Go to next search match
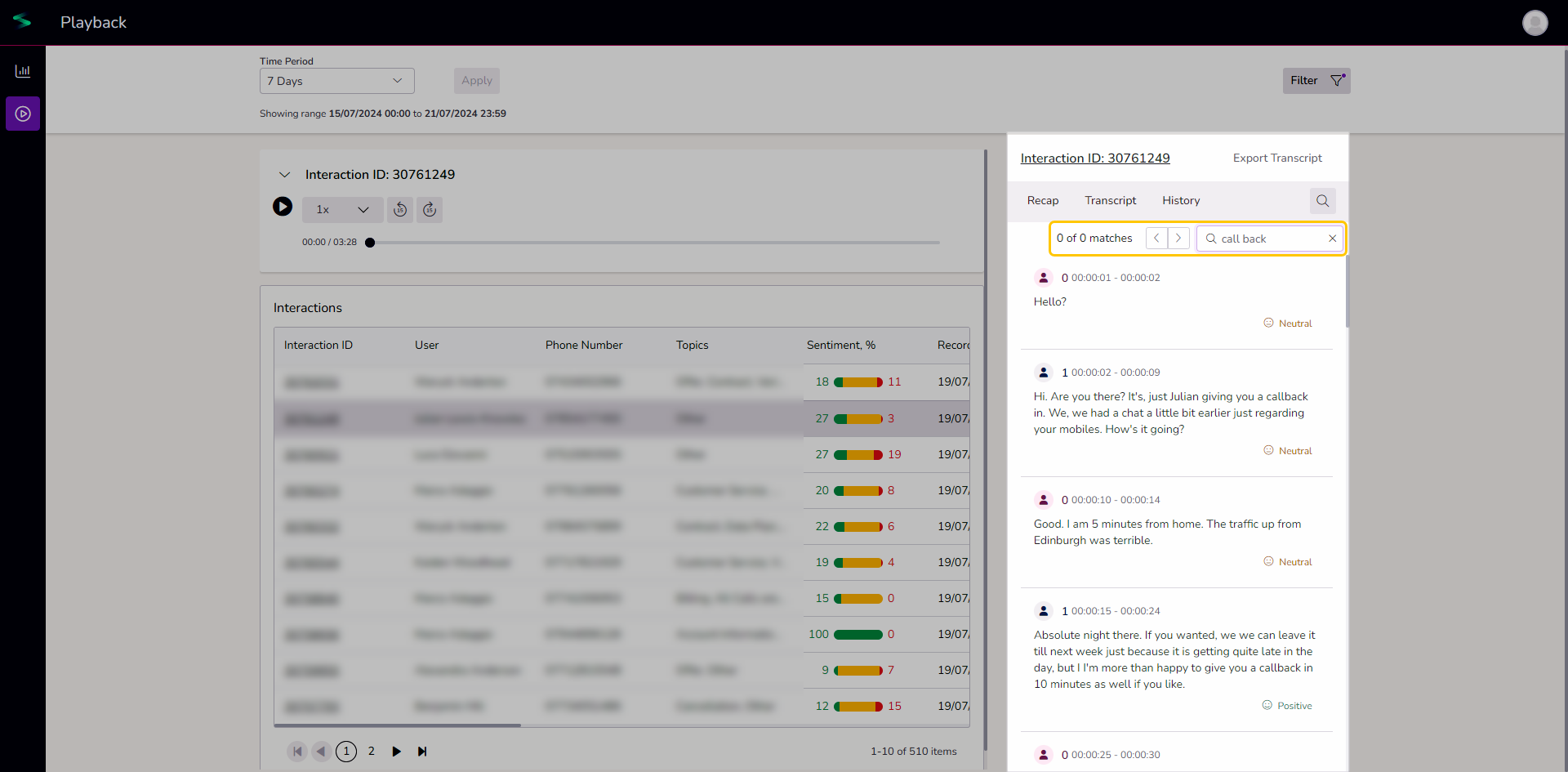 click(x=1178, y=239)
